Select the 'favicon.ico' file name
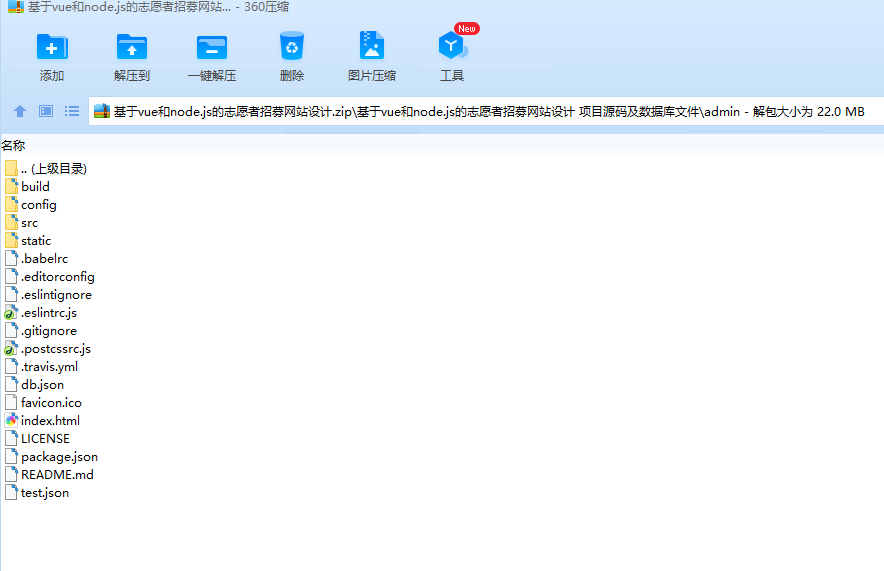Image resolution: width=884 pixels, height=571 pixels. click(x=51, y=402)
